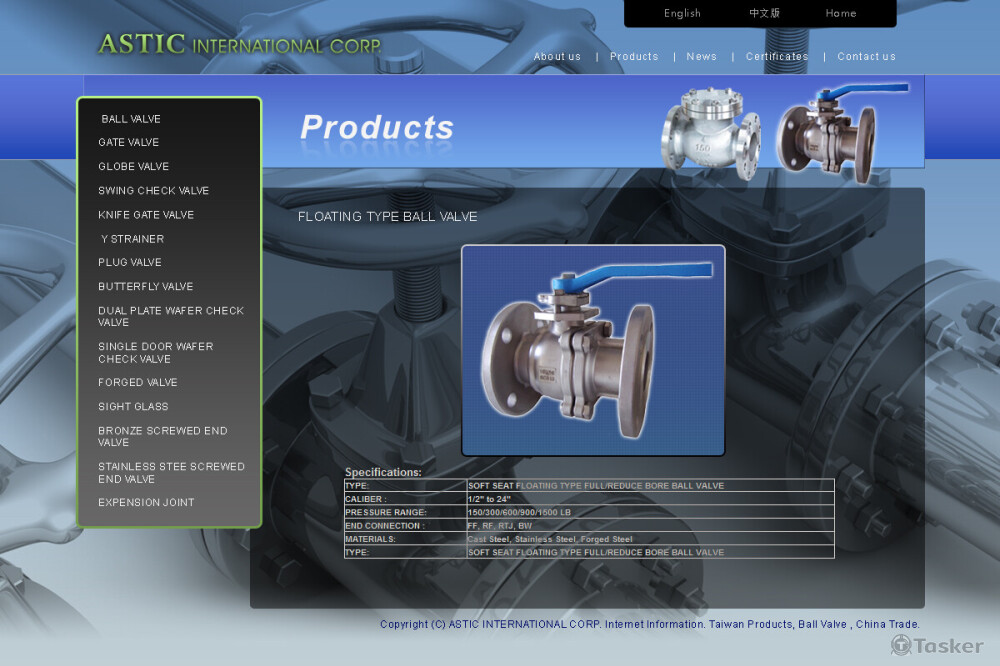The image size is (1000, 666).
Task: Open Expension Joint category
Action: 146,503
